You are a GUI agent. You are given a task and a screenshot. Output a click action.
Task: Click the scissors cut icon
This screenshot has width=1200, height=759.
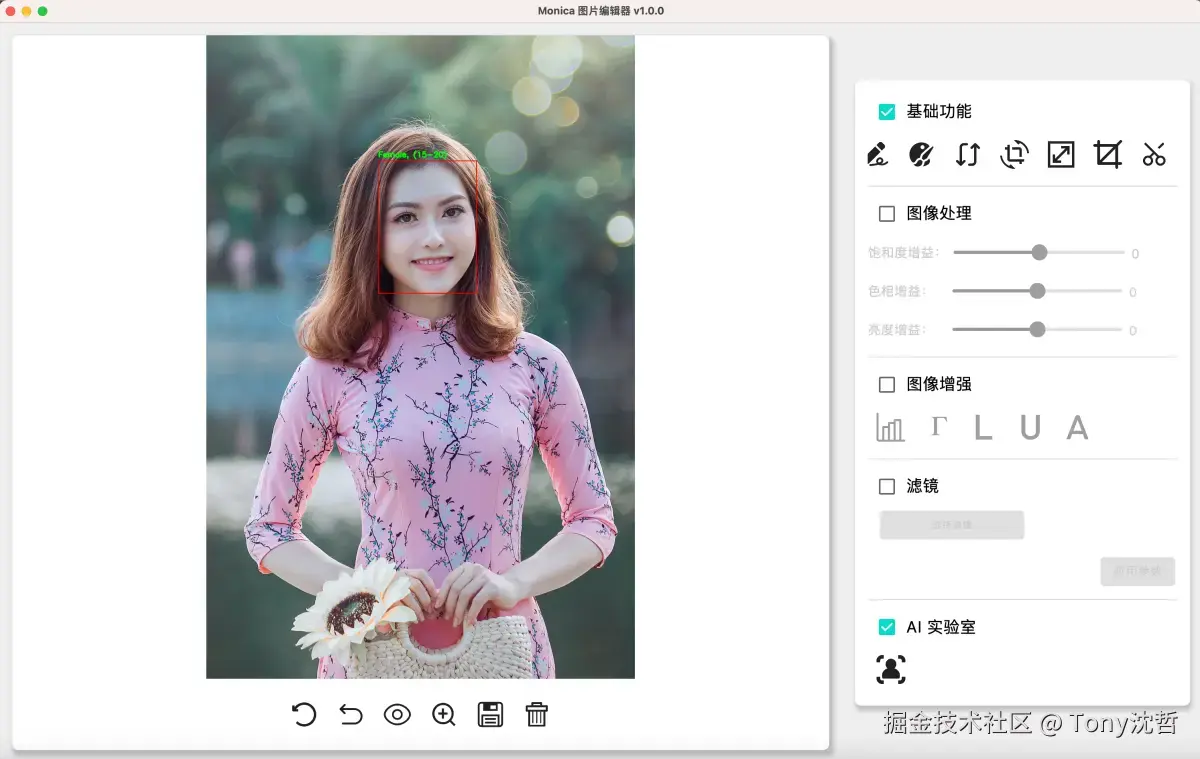(x=1154, y=154)
